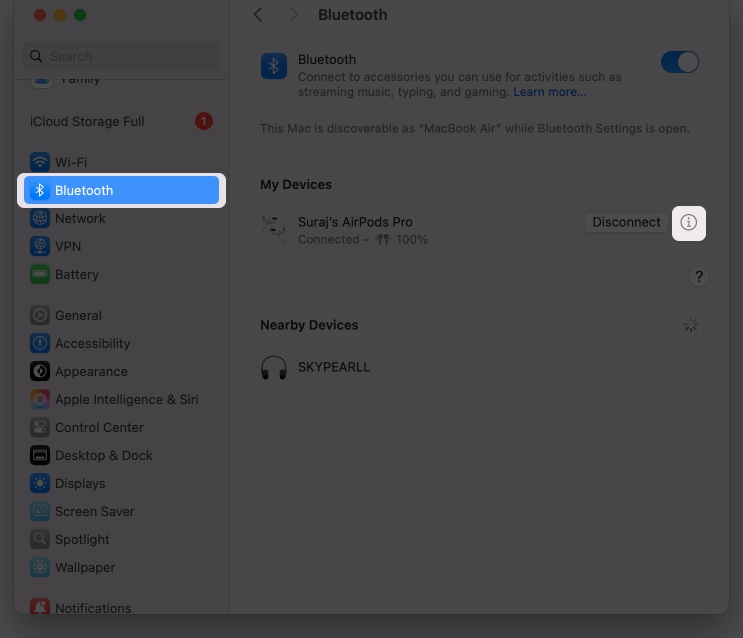Select Bluetooth in the sidebar
This screenshot has height=638, width=743.
point(121,190)
